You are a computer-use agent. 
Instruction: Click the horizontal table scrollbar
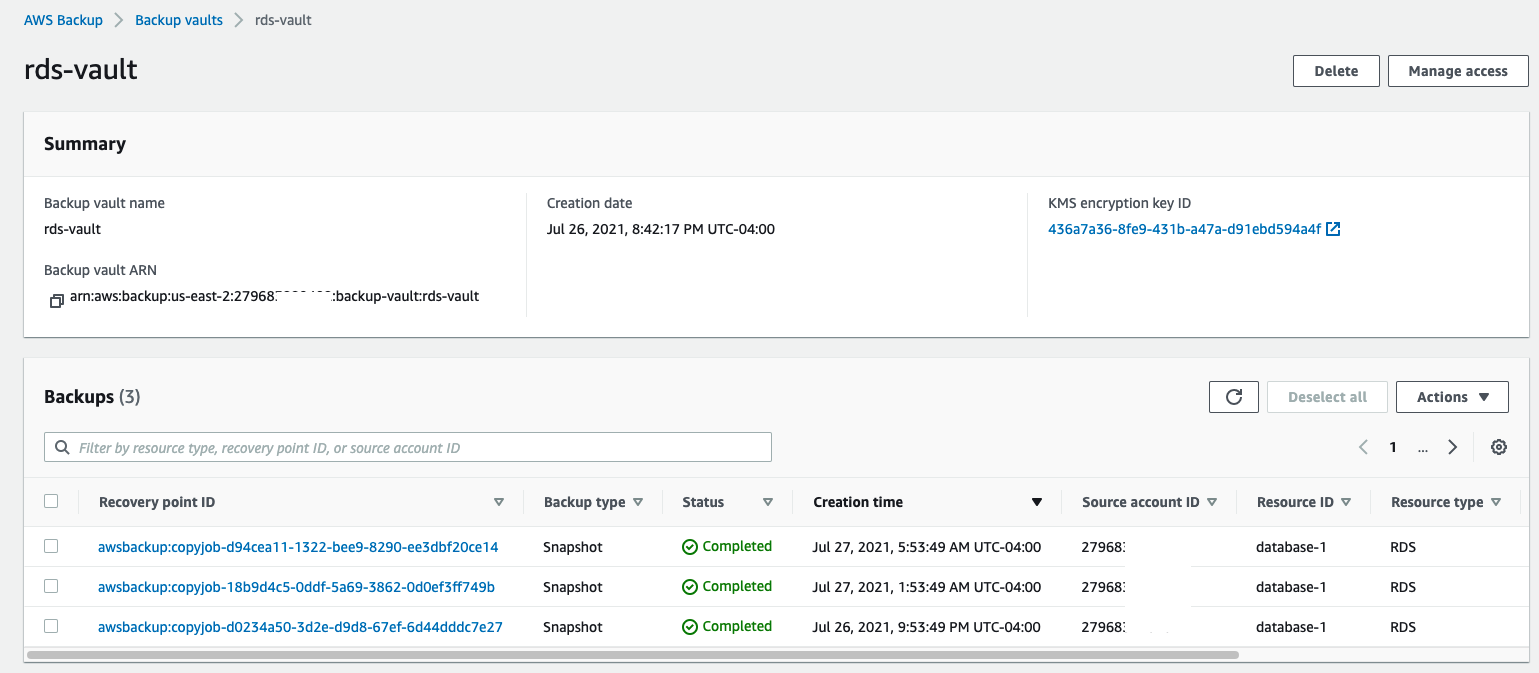click(x=633, y=655)
